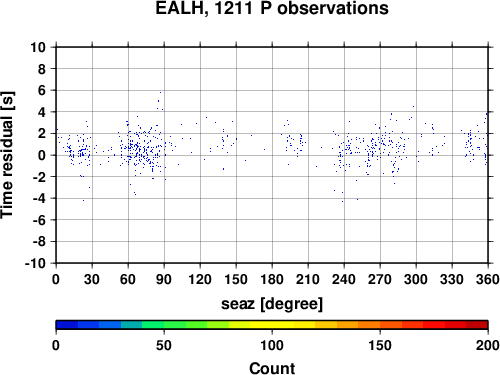The height and width of the screenshot is (375, 500).
Task: Click the colorbar tick label 150
Action: click(x=380, y=345)
